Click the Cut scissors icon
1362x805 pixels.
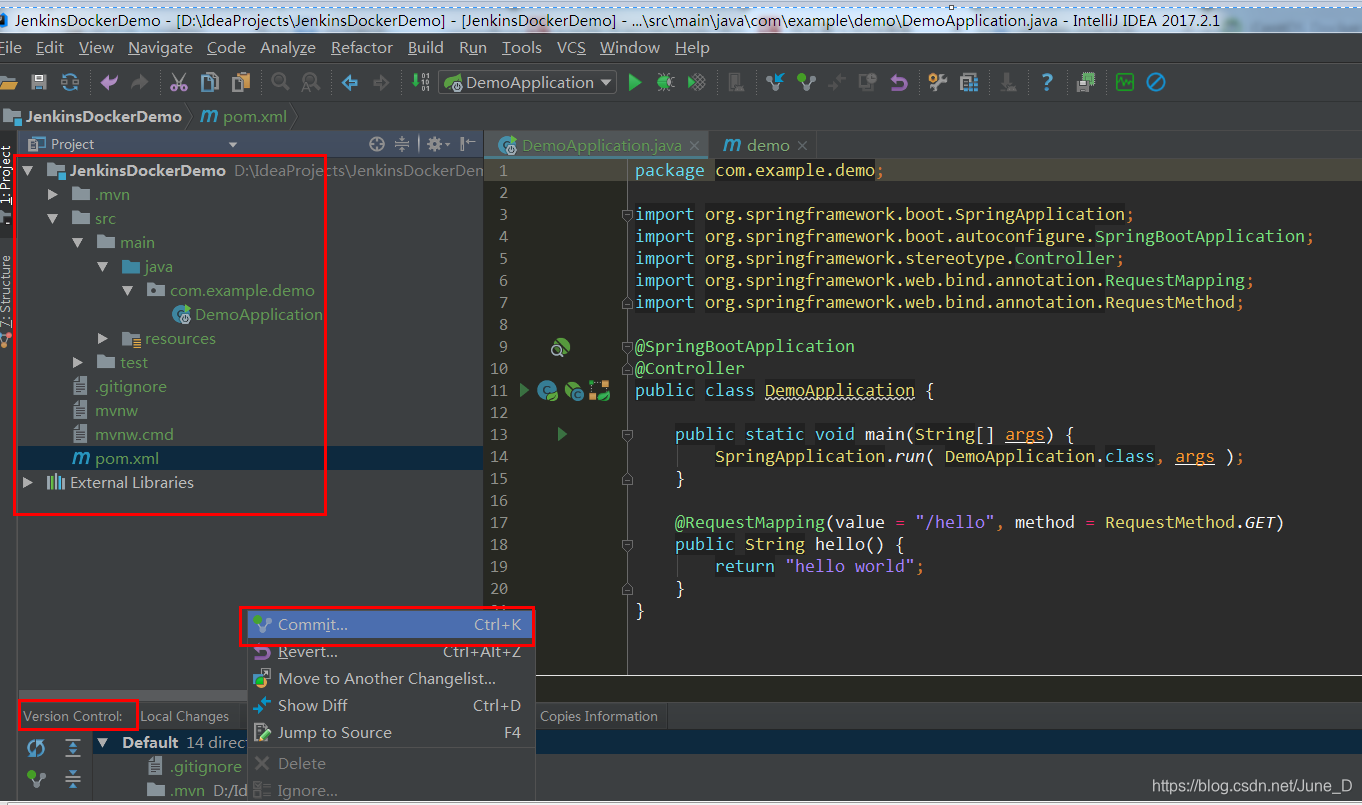pos(179,83)
